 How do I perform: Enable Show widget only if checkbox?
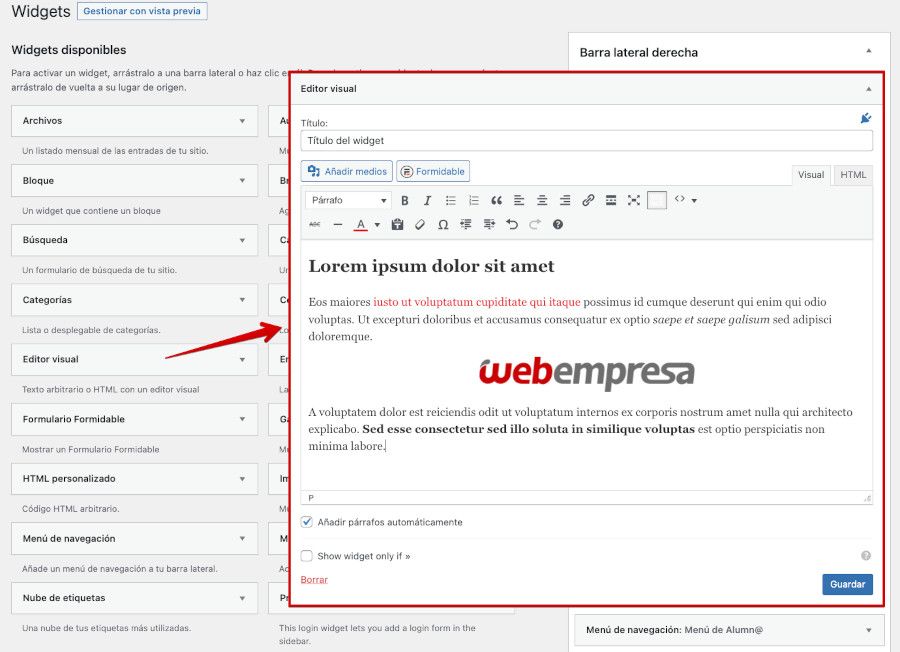307,556
